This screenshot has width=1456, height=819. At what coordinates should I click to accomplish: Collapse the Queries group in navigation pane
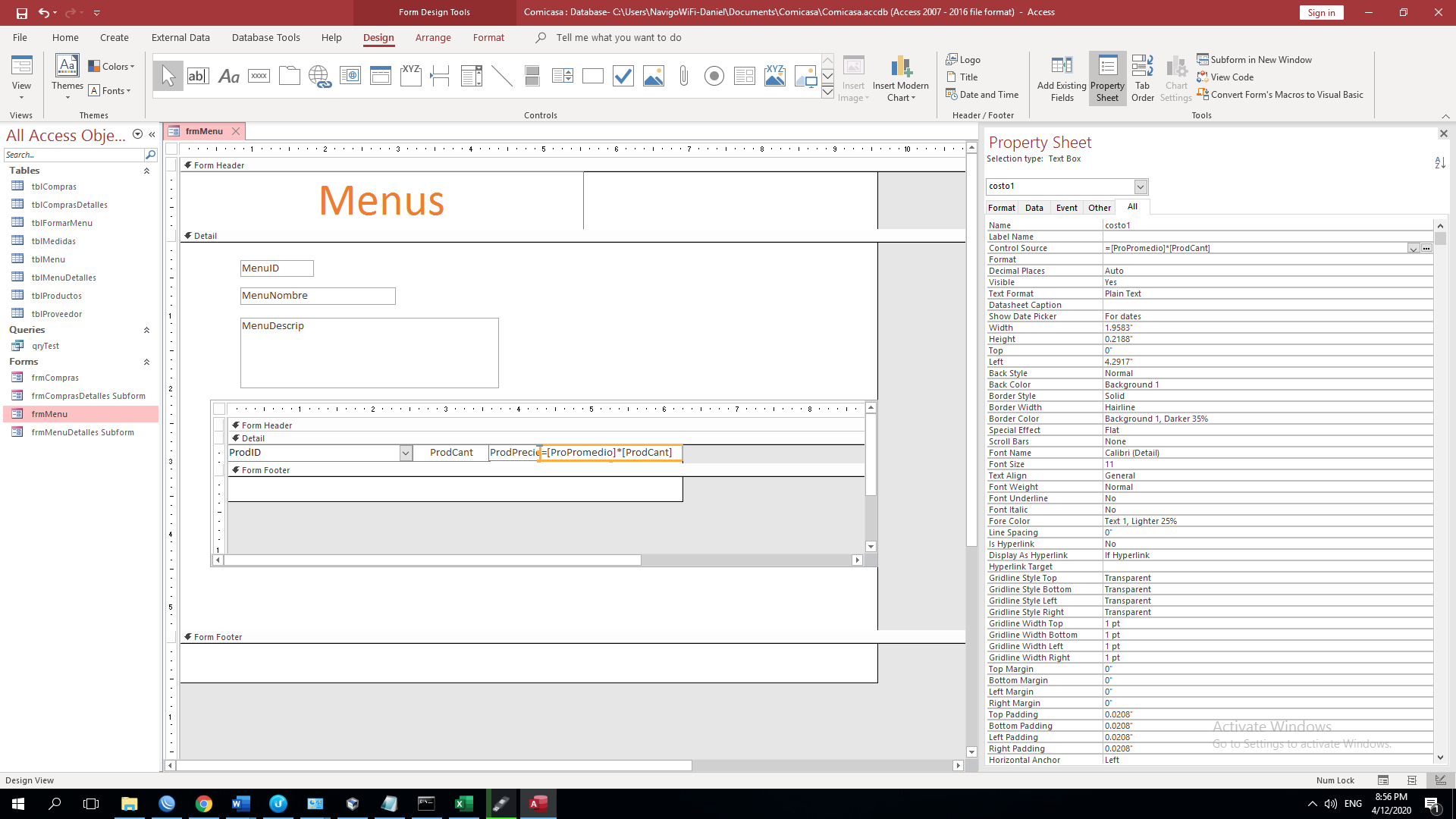146,331
